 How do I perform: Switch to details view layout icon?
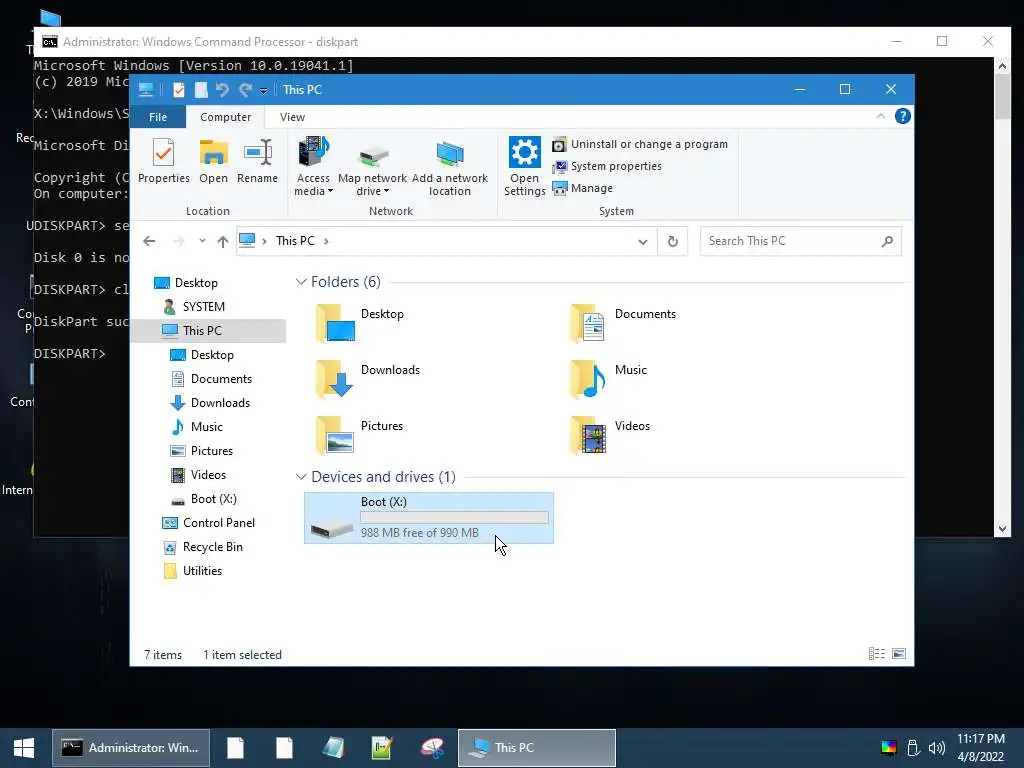[x=876, y=654]
